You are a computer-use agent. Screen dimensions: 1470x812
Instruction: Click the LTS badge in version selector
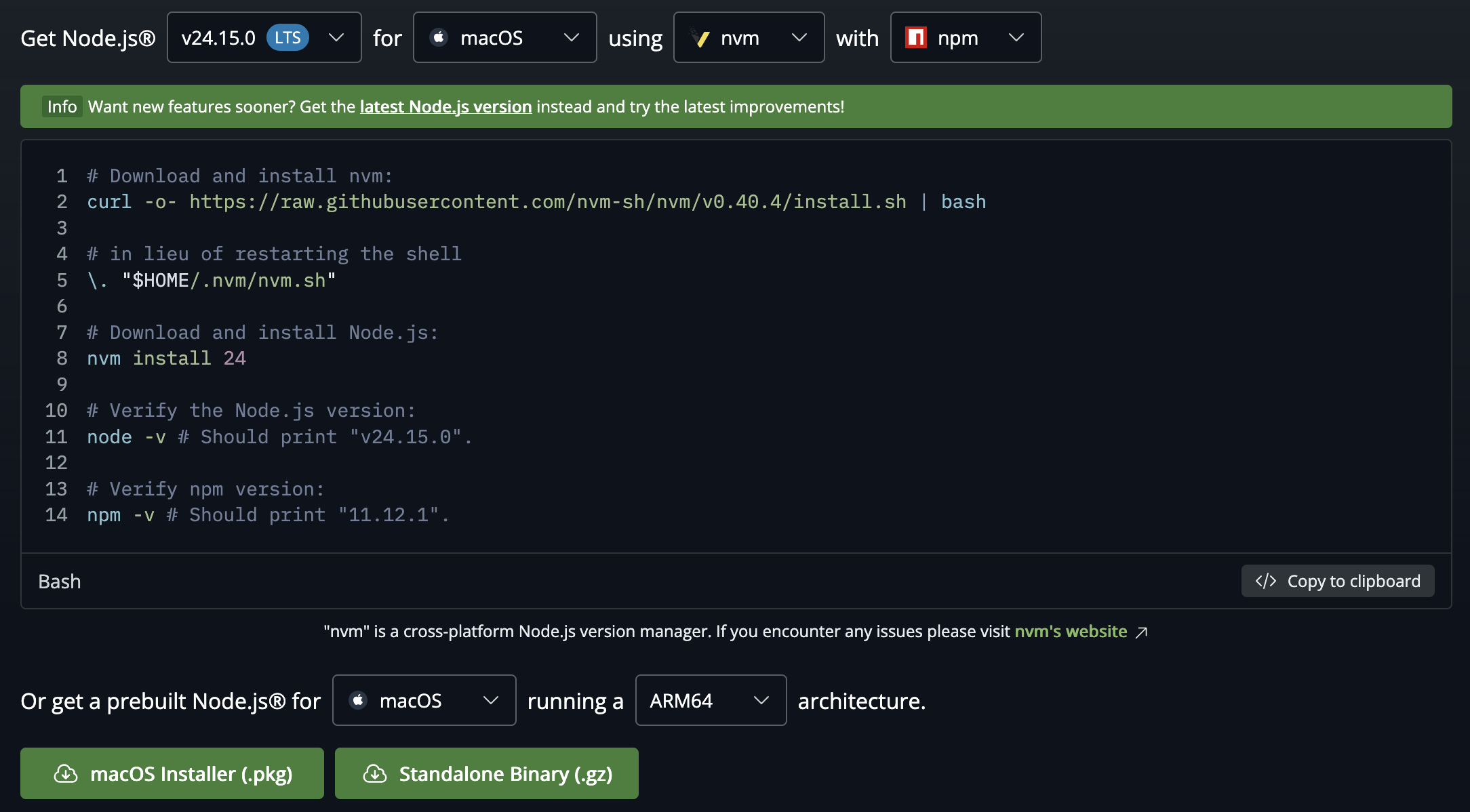[287, 38]
